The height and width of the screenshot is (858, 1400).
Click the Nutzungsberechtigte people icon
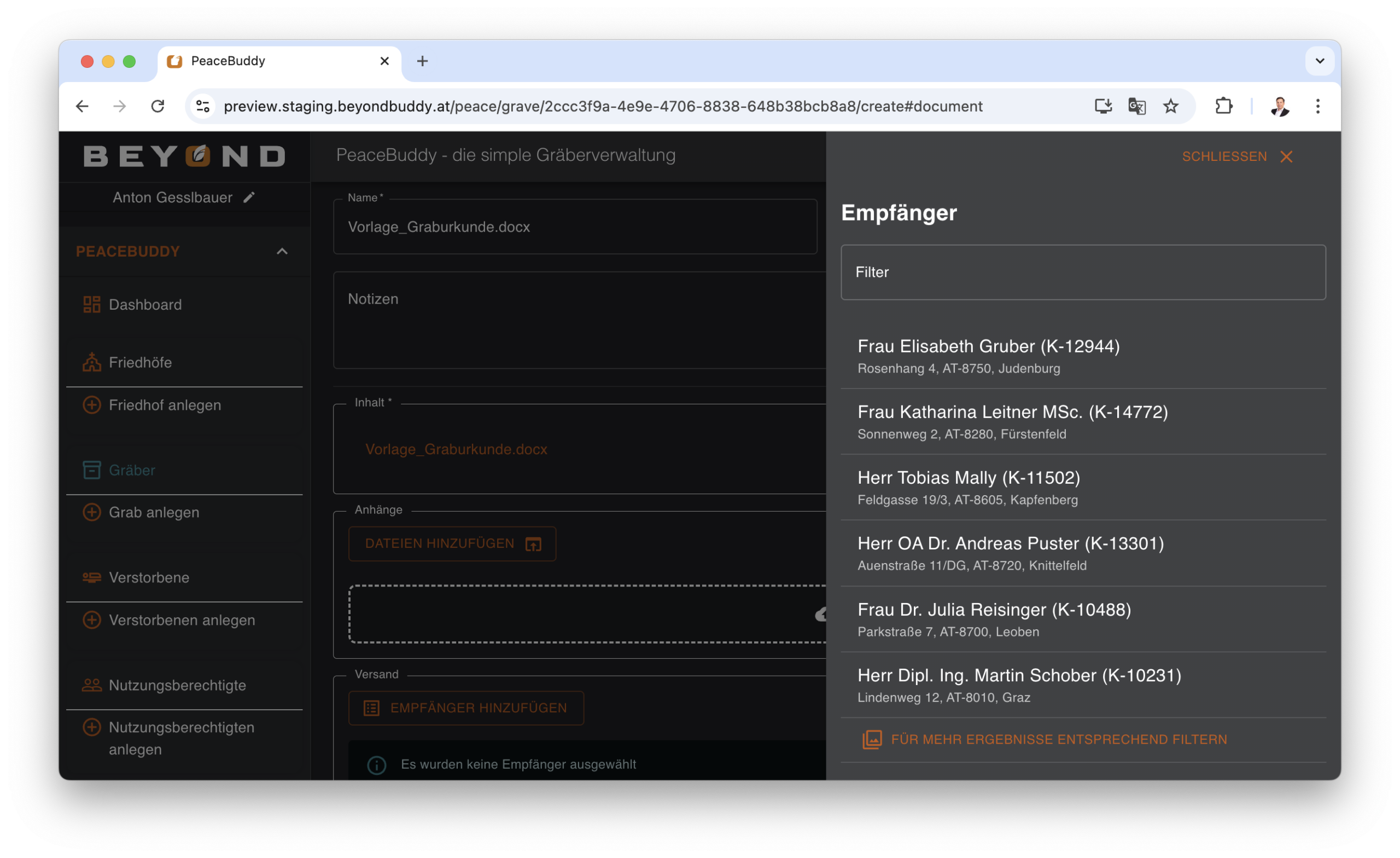tap(91, 685)
